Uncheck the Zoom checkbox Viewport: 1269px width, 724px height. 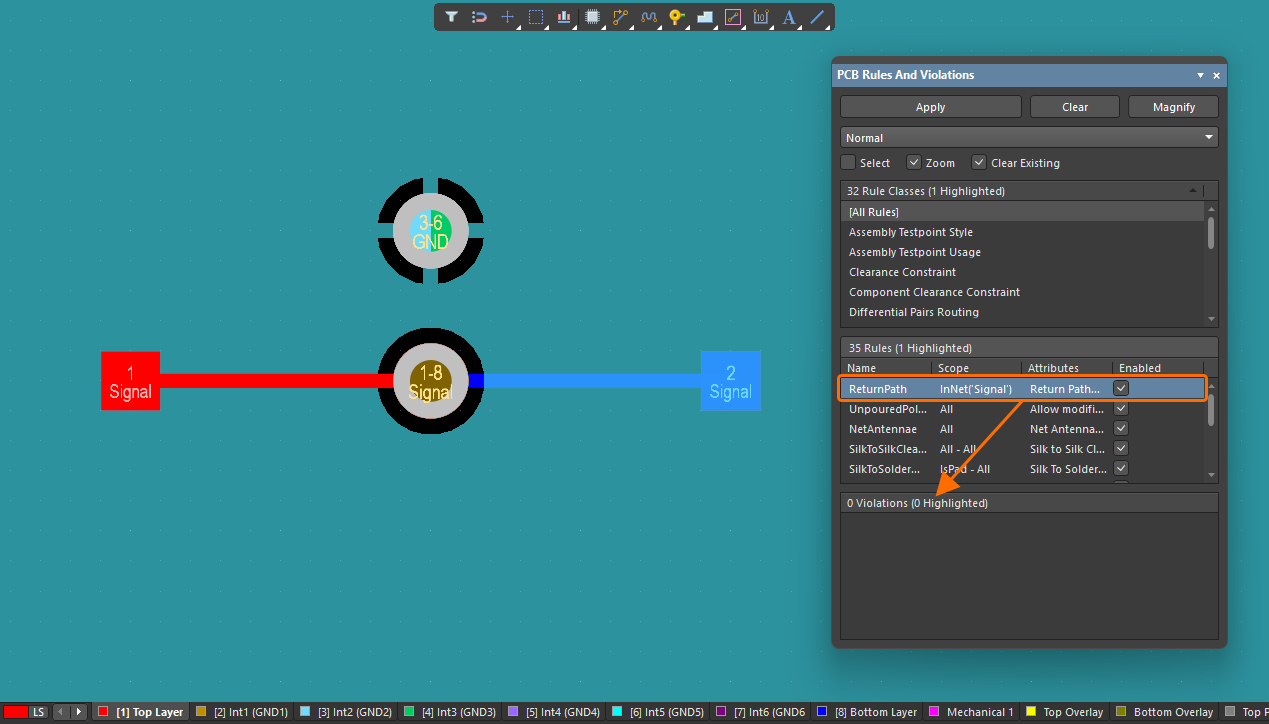tap(914, 163)
